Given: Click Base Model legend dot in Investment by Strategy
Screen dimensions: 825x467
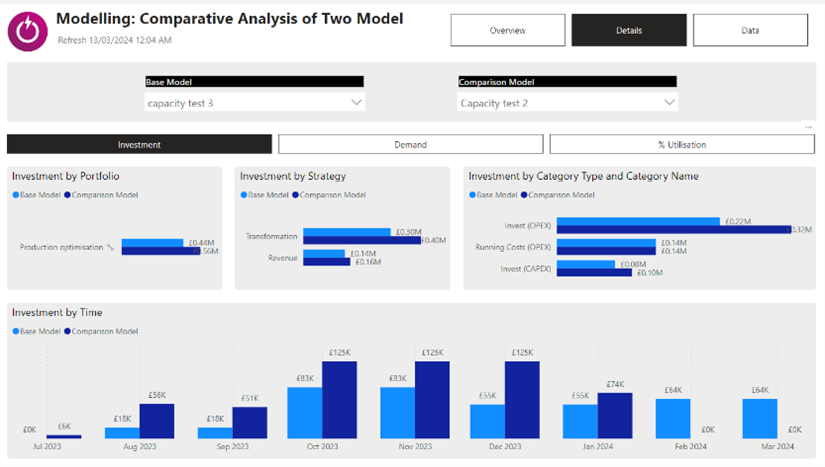Looking at the screenshot, I should (x=244, y=195).
